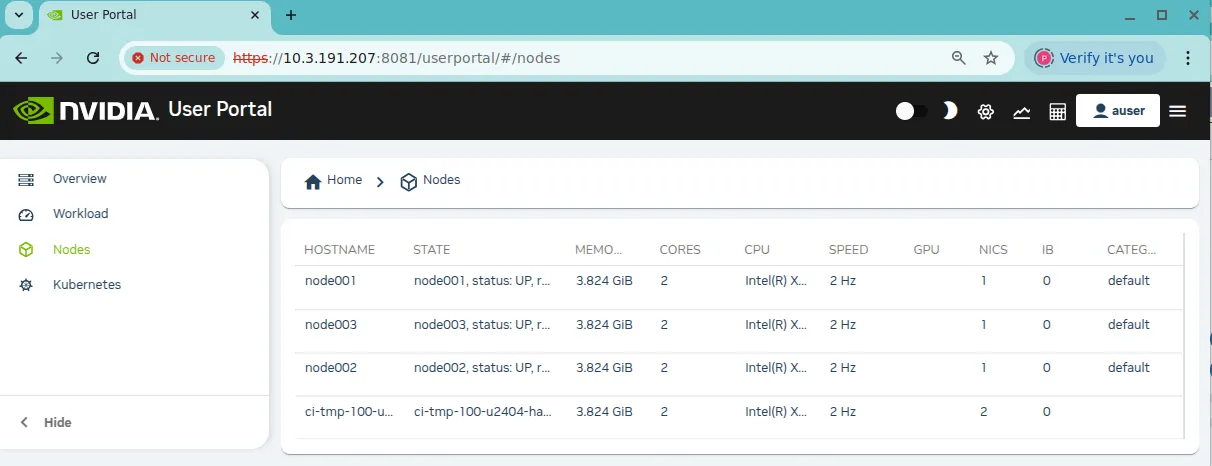Select Nodes in sidebar
The image size is (1212, 466).
(x=72, y=250)
